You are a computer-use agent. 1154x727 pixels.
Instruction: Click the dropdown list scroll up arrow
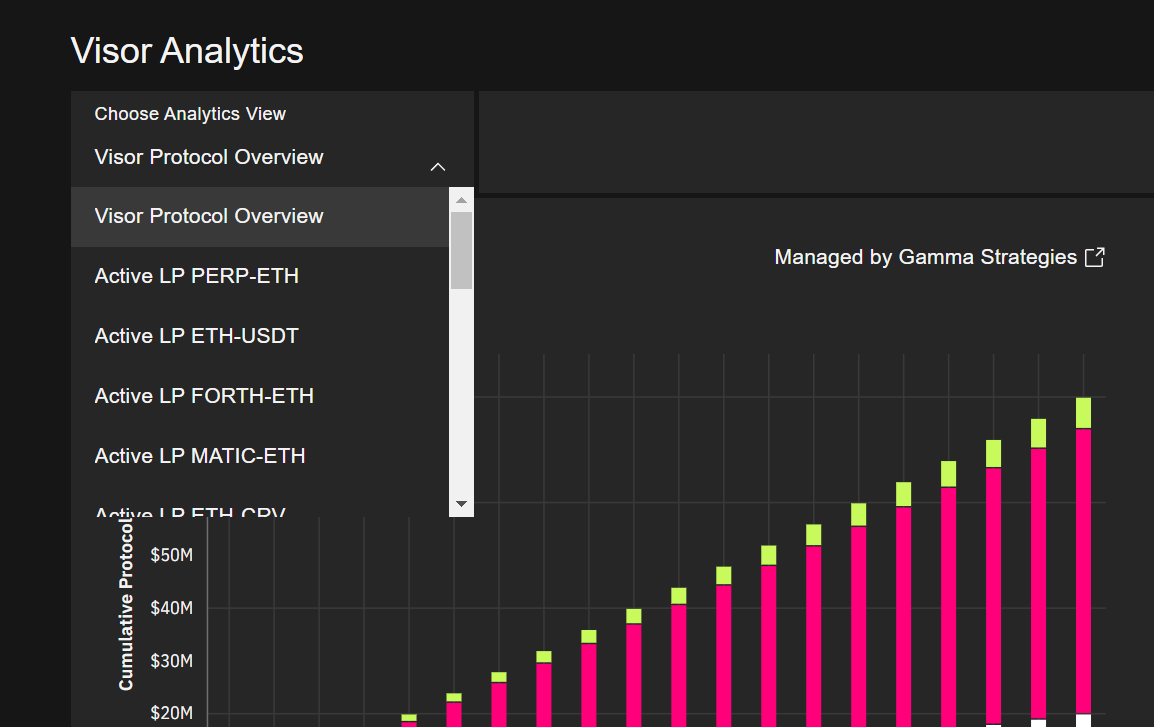point(461,200)
